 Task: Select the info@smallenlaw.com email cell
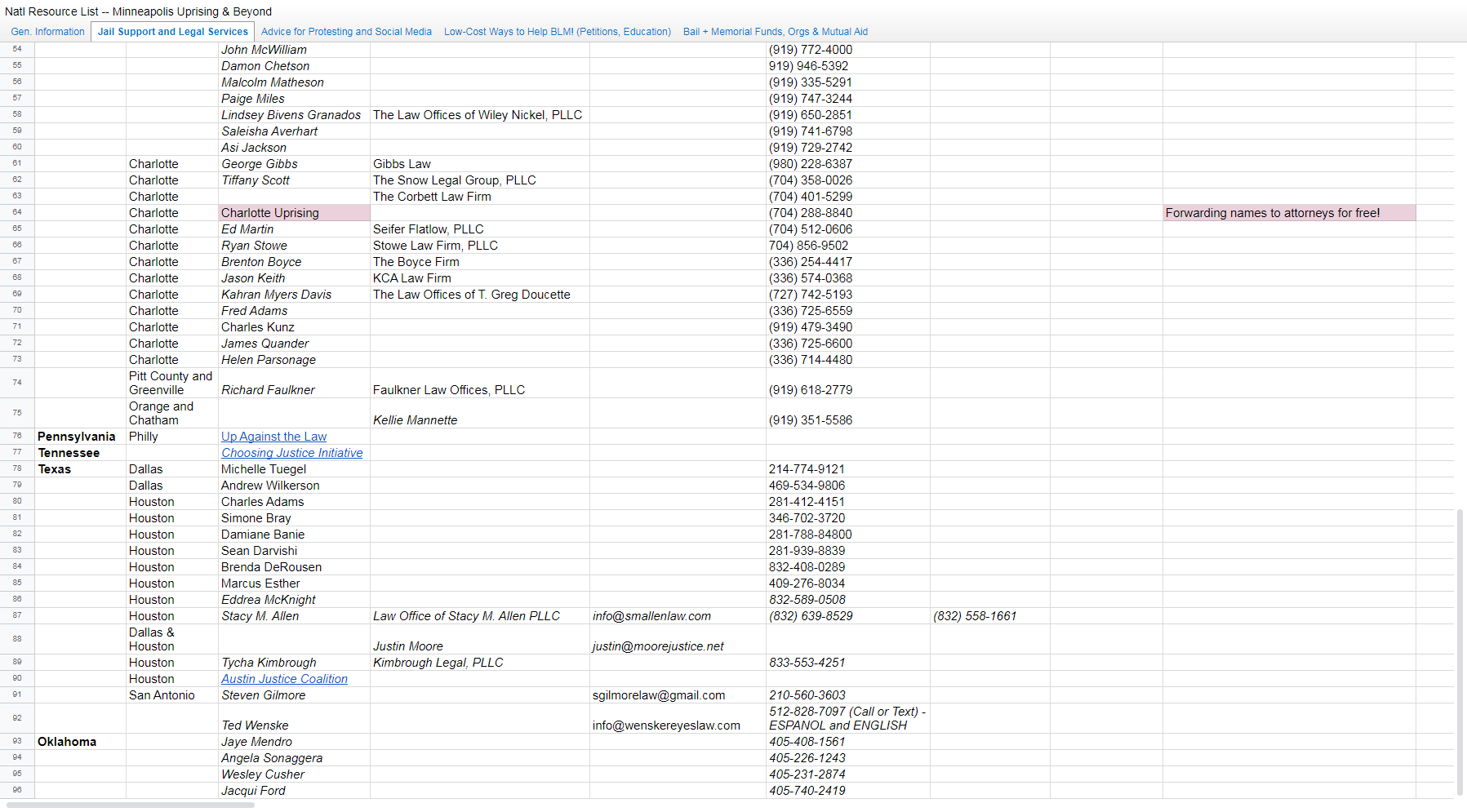pos(678,616)
